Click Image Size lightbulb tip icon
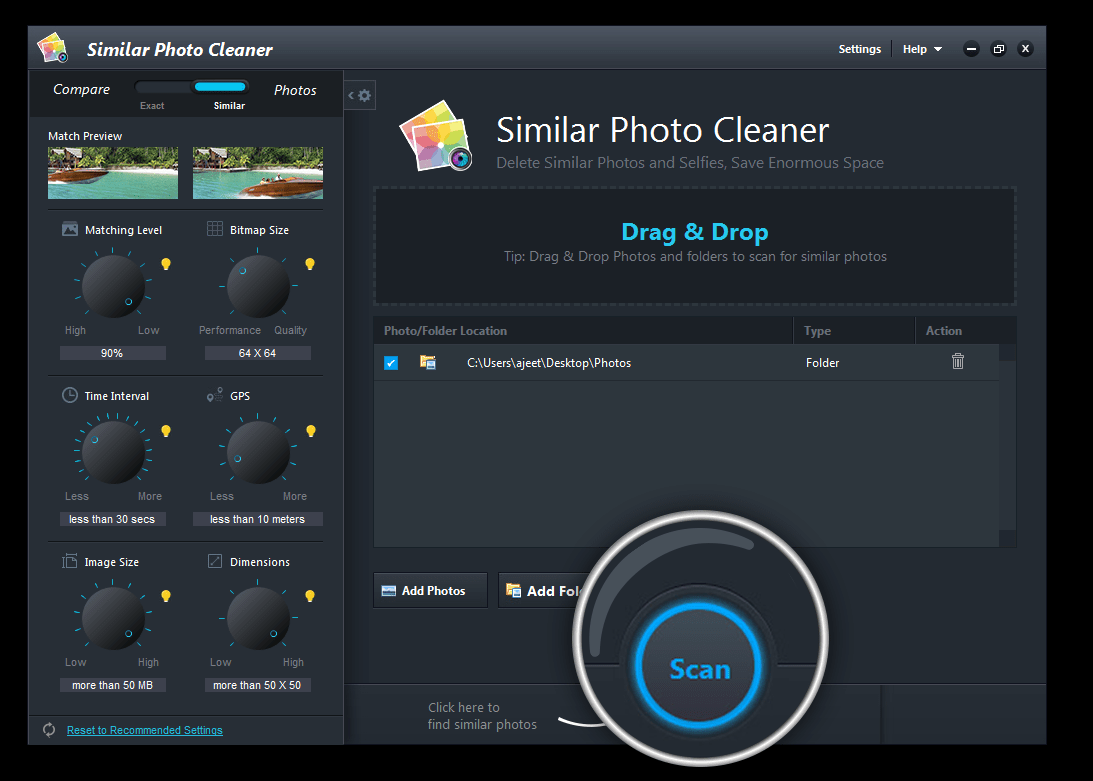This screenshot has height=781, width=1093. (166, 596)
